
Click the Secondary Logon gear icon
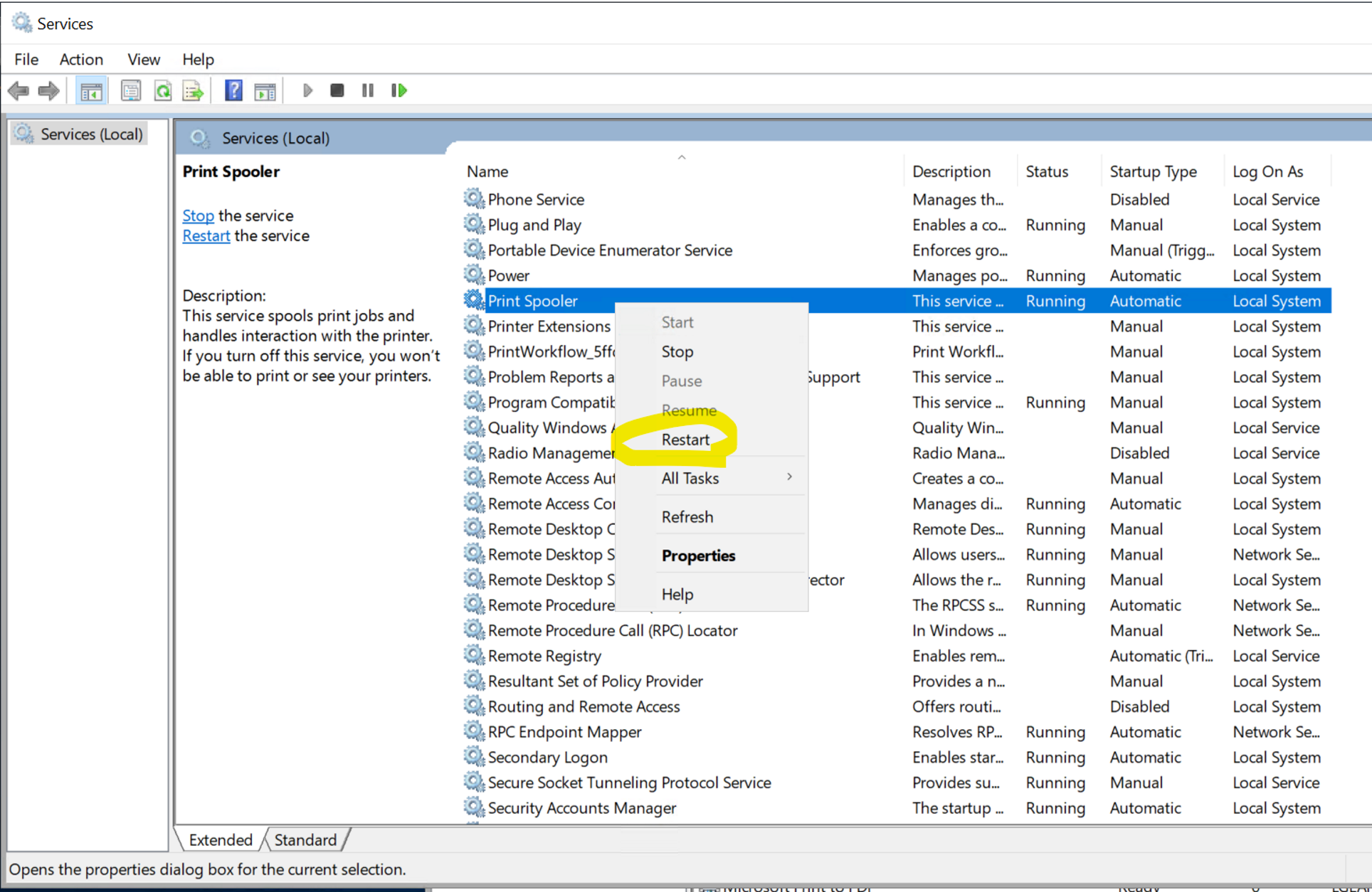[474, 756]
